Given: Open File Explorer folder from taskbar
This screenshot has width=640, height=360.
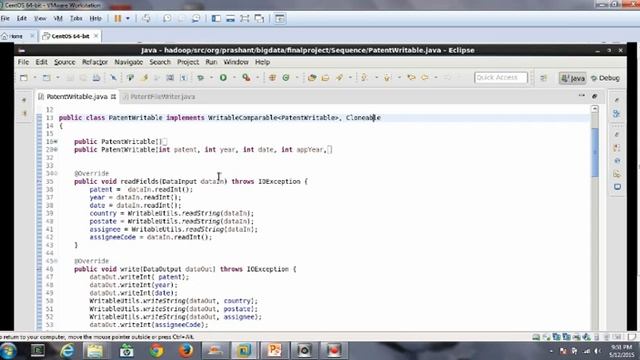Looking at the screenshot, I should tap(95, 351).
